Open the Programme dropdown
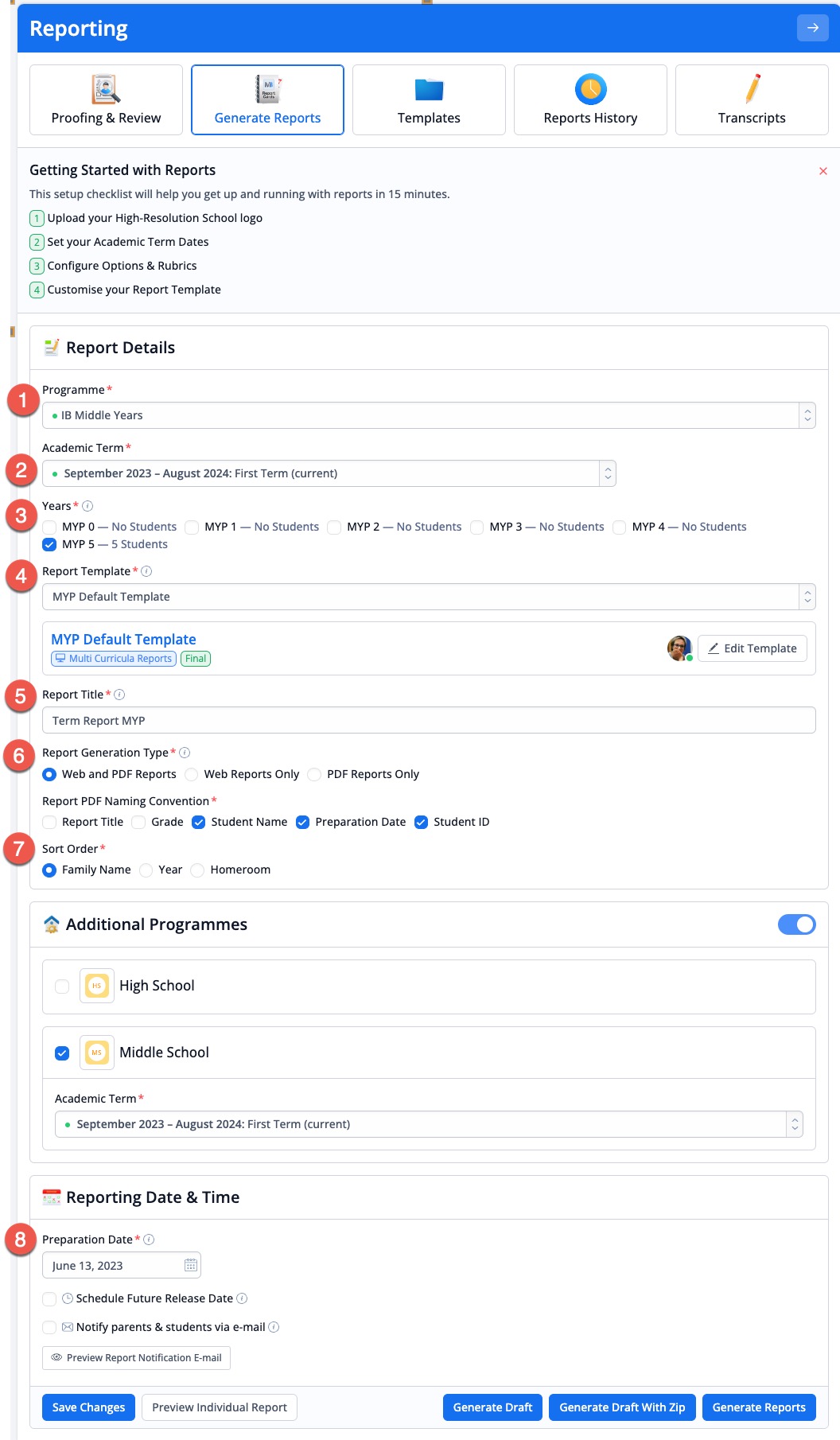 tap(429, 415)
